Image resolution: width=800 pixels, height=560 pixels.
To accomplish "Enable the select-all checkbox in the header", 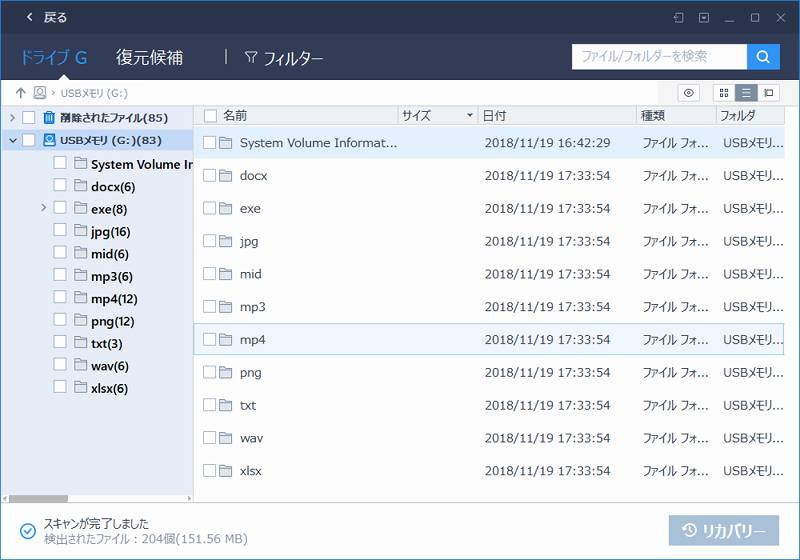I will click(207, 116).
